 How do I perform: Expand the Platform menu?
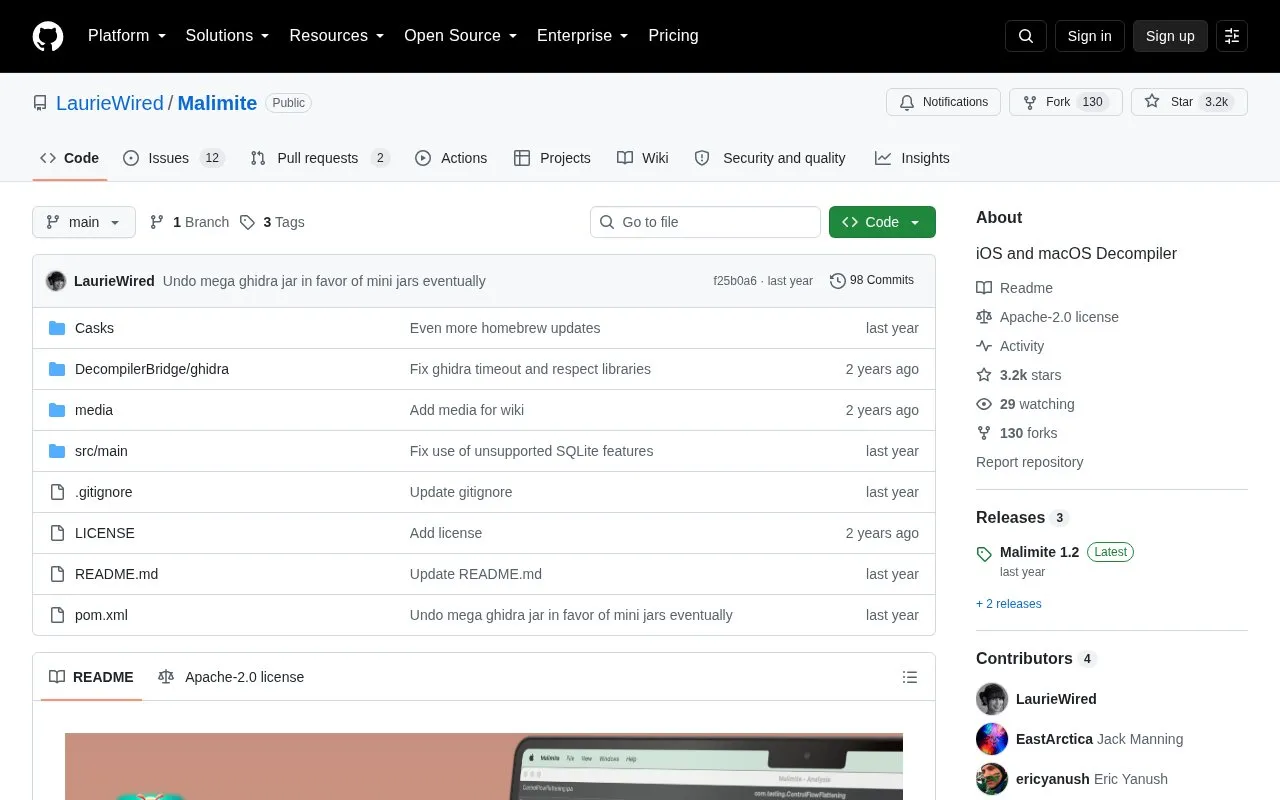(x=127, y=36)
